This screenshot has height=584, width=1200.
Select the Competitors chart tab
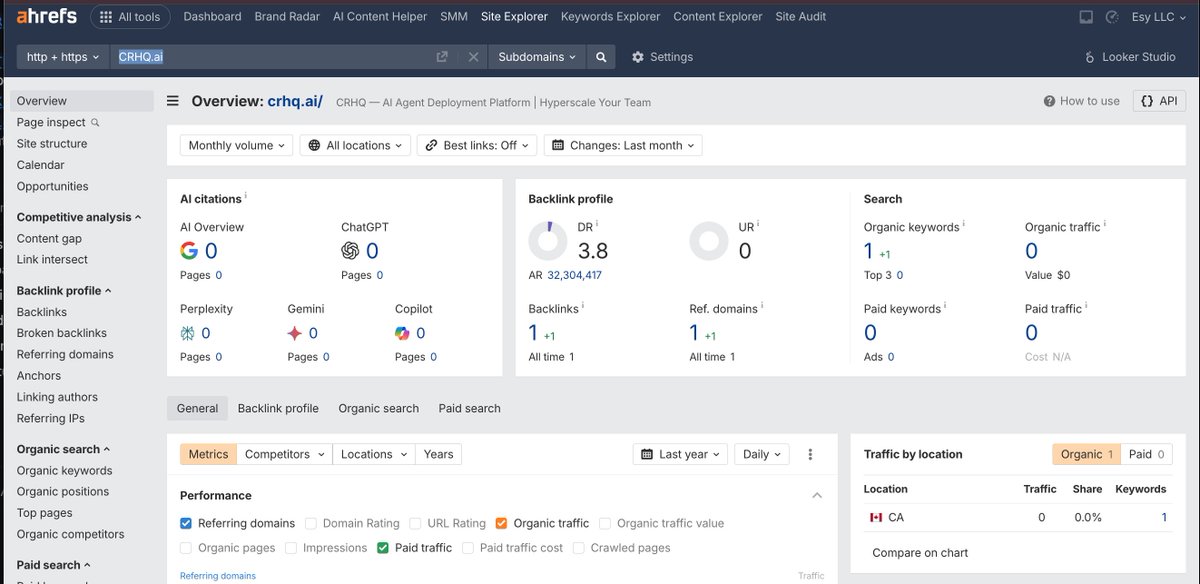pos(285,454)
